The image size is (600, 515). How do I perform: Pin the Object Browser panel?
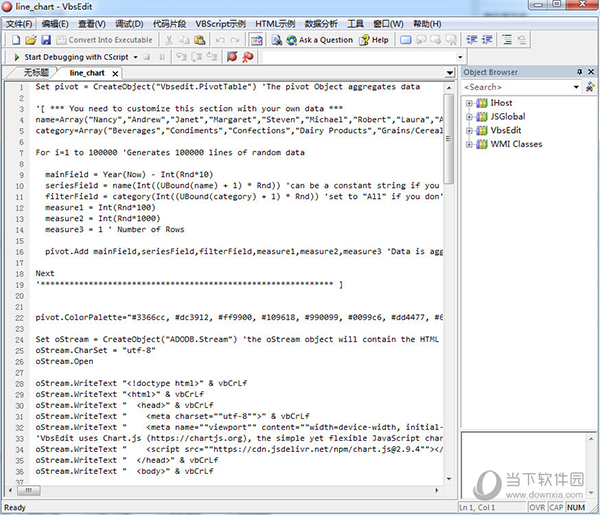click(577, 72)
